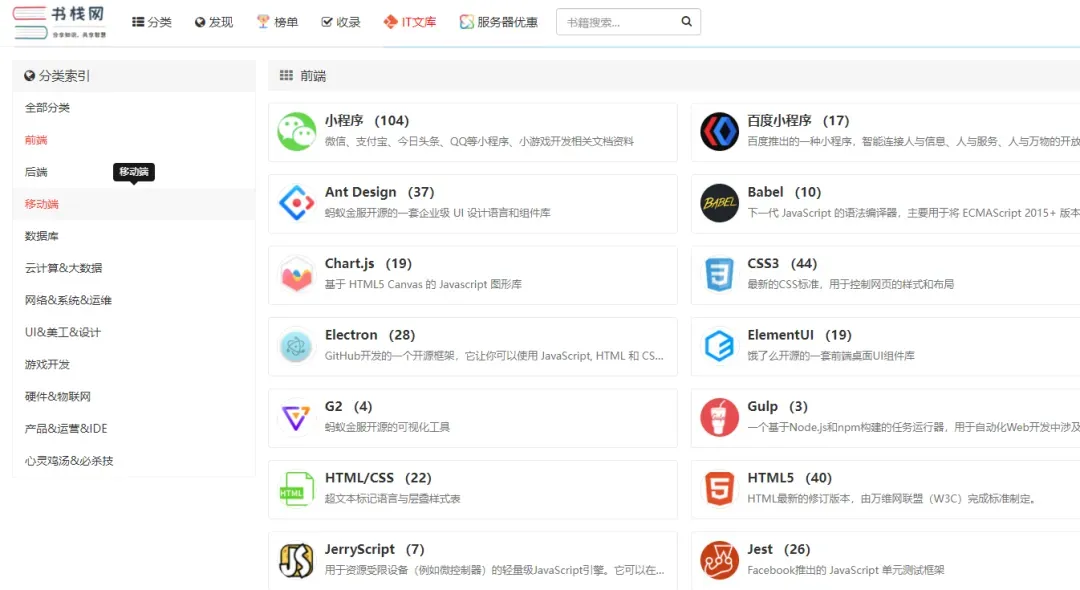
Task: Click the HTML5 shield icon
Action: (719, 489)
